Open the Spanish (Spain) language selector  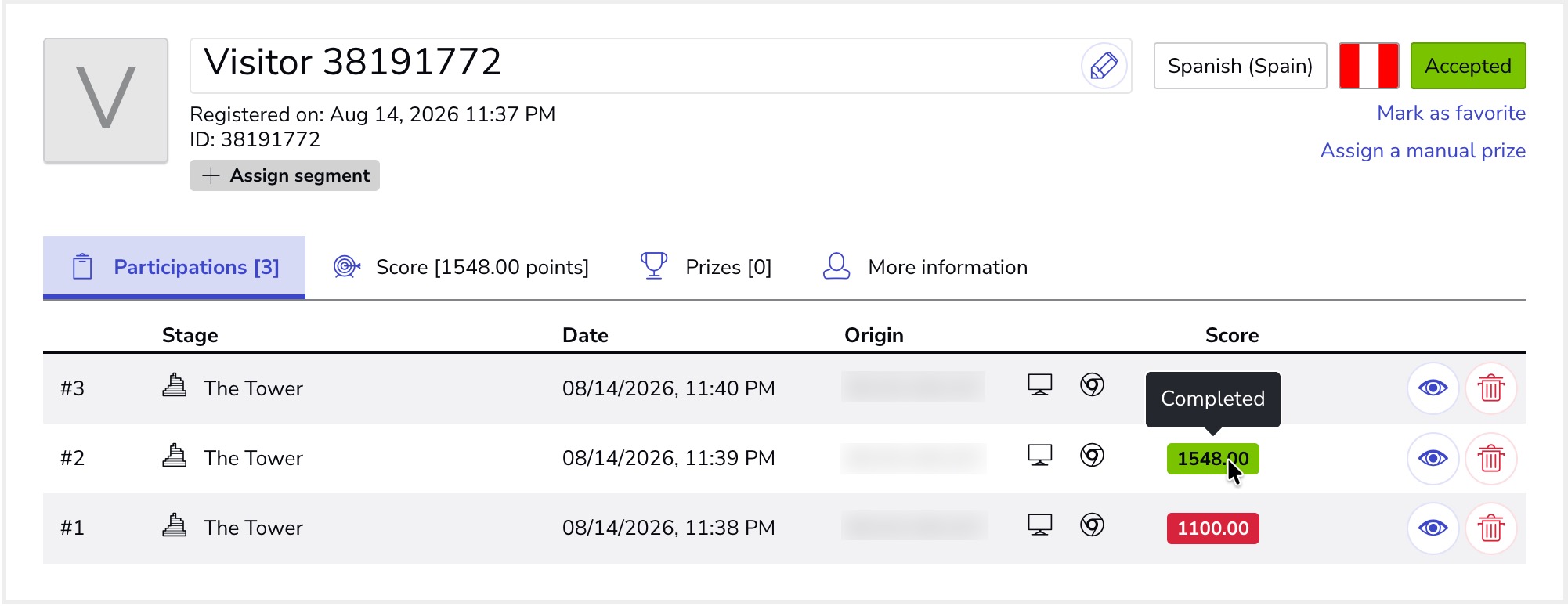tap(1240, 66)
